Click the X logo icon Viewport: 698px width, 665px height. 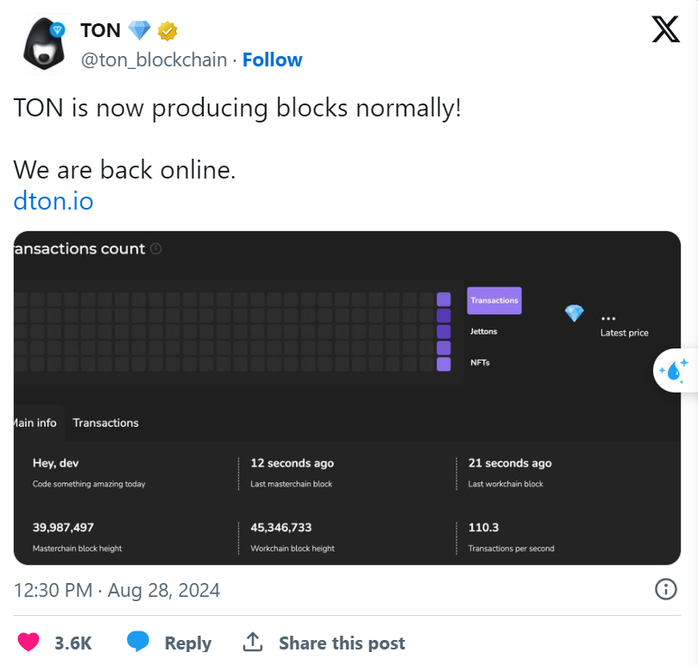pyautogui.click(x=666, y=29)
